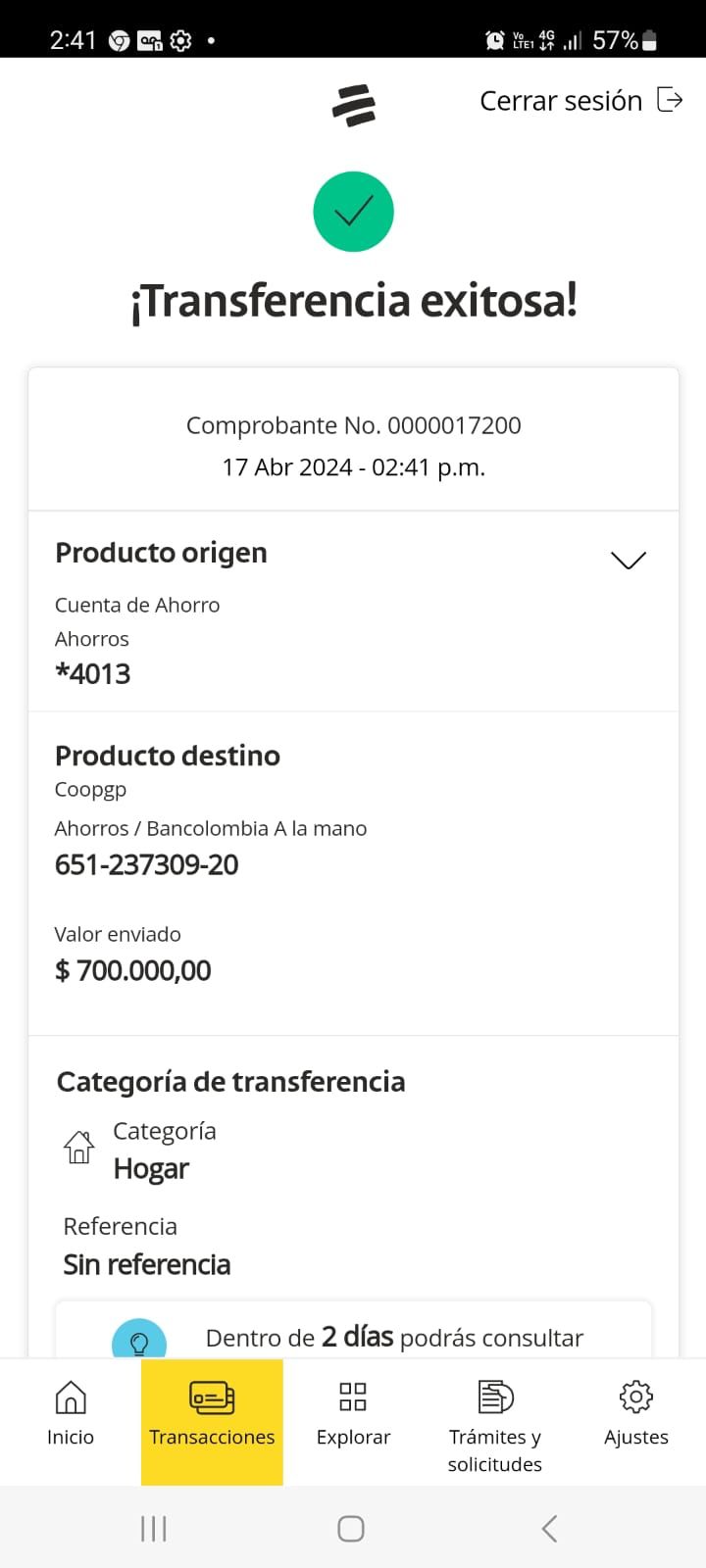Tap the Hogar category value
Image resolution: width=706 pixels, height=1568 pixels.
[151, 1168]
